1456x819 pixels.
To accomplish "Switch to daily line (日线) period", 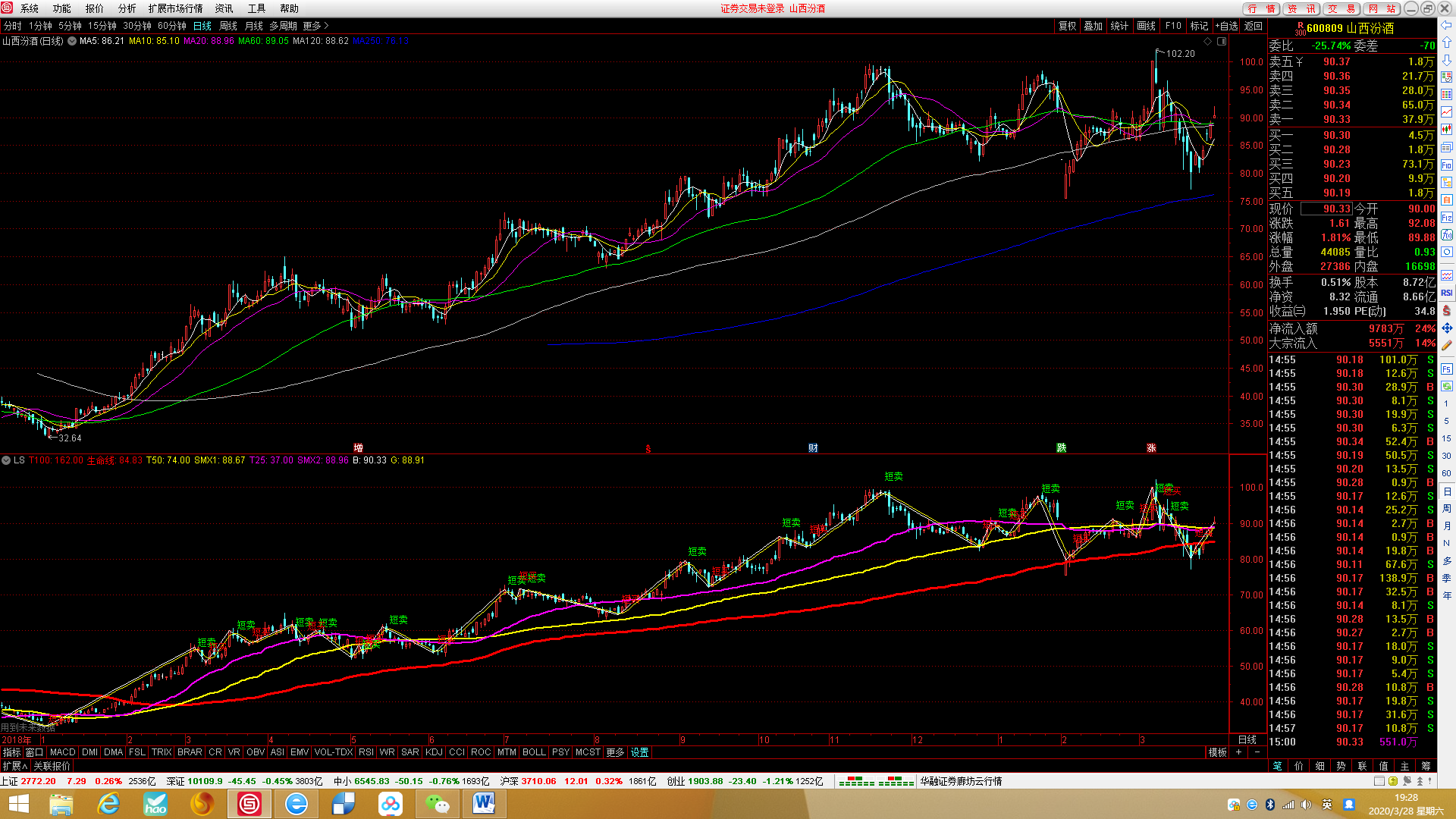I will [202, 26].
